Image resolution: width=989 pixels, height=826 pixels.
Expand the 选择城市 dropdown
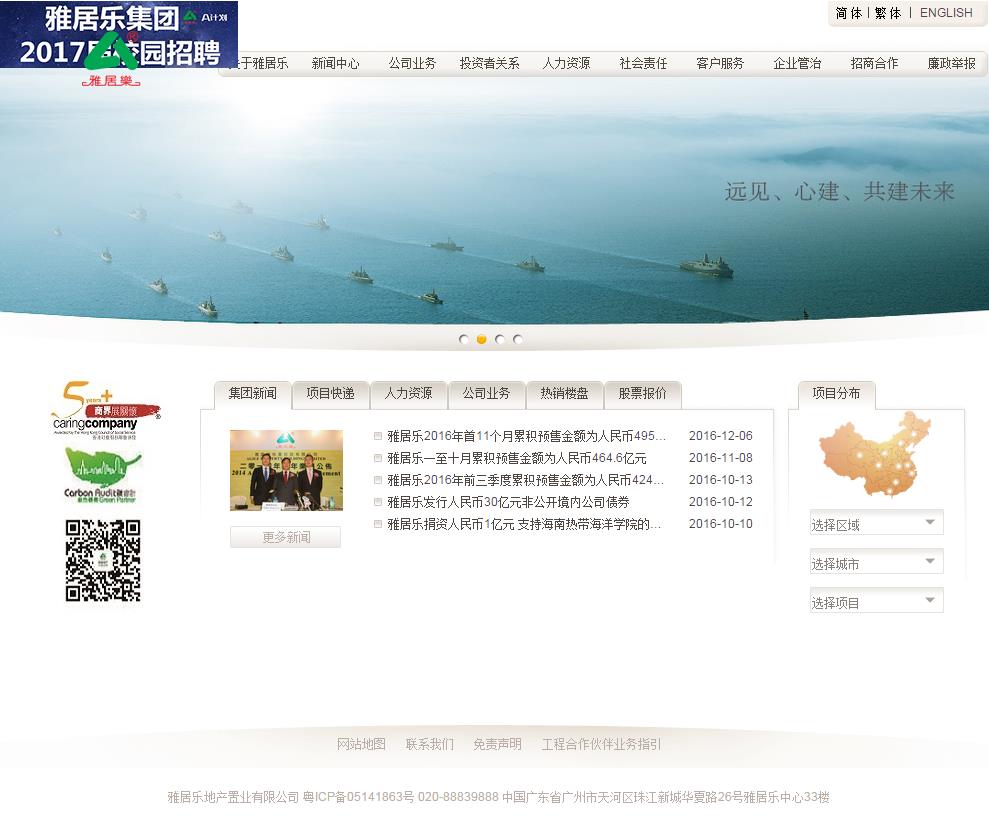[876, 562]
